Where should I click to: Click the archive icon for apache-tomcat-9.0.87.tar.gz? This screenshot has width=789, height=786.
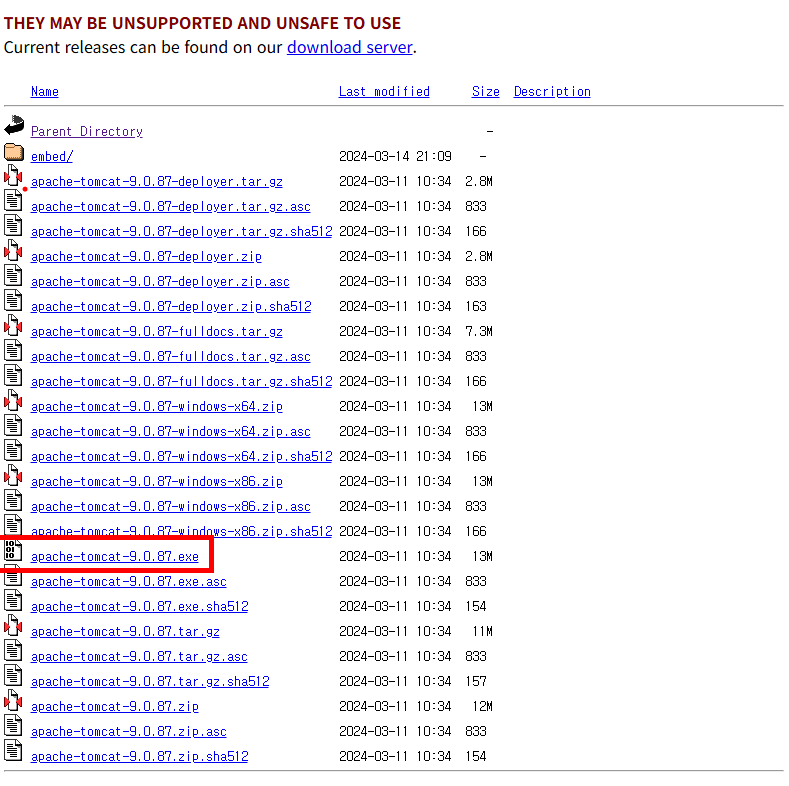(13, 625)
